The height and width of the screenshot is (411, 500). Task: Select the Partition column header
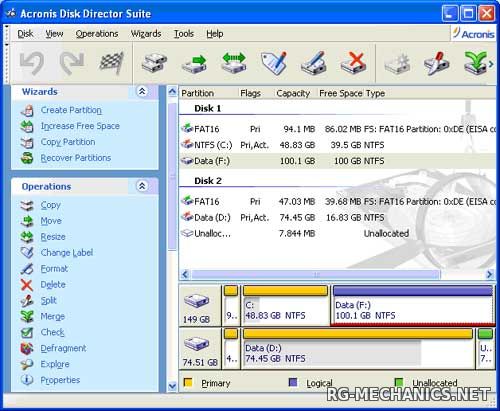click(197, 93)
